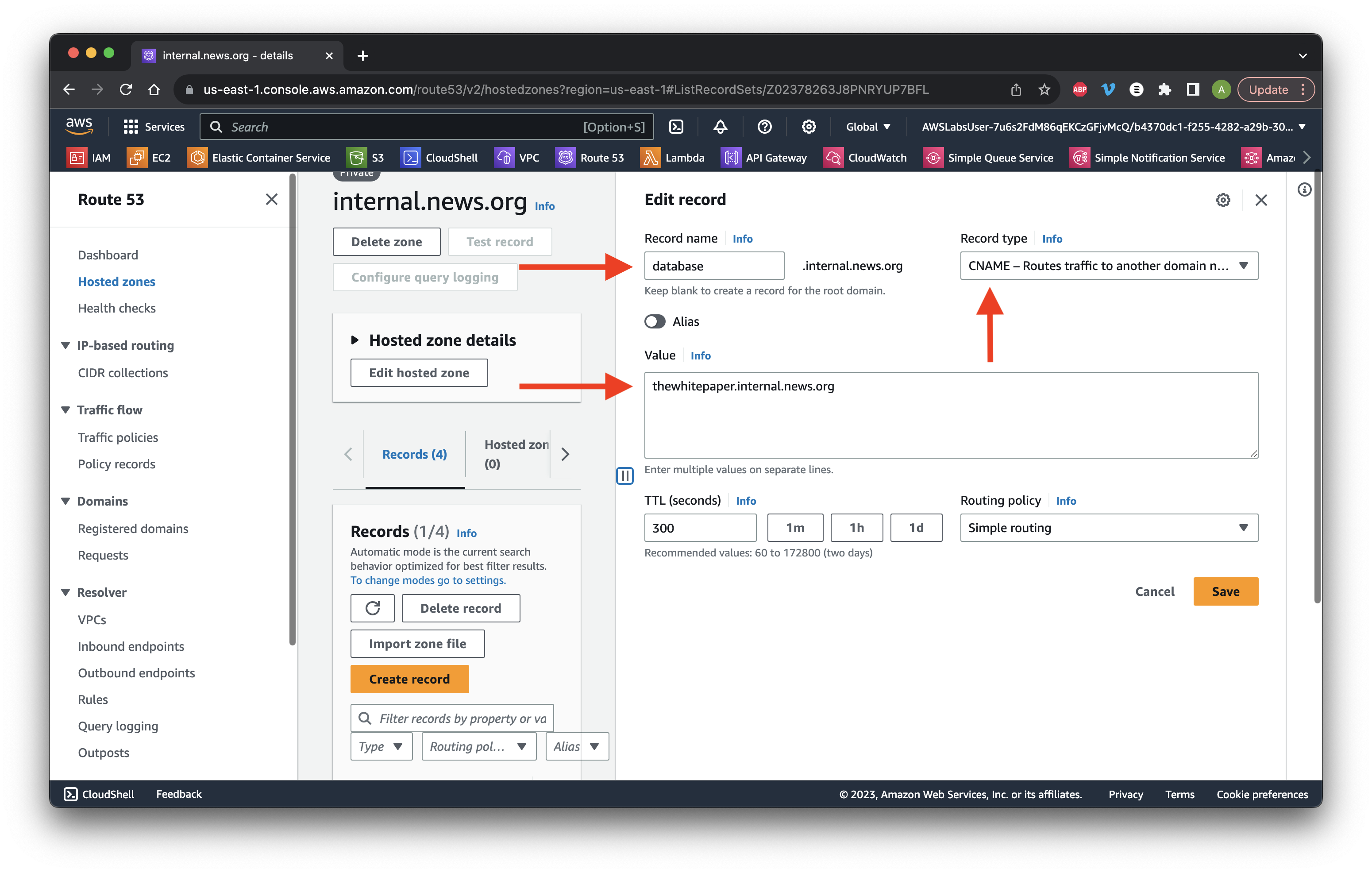Click the Delete record button

click(x=460, y=608)
